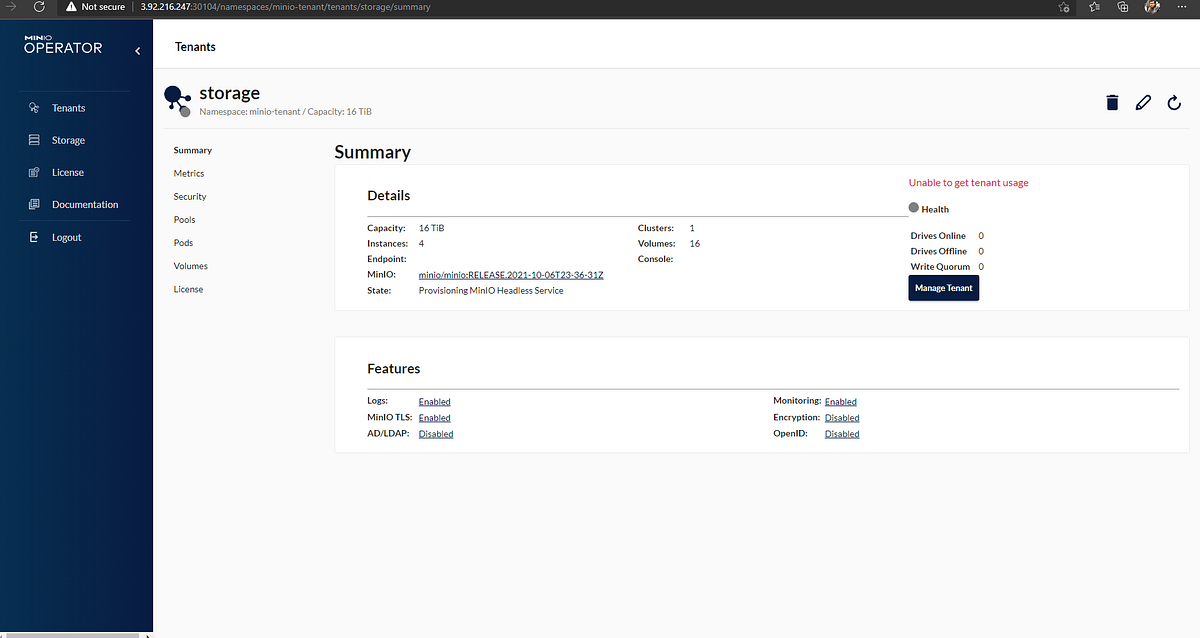
Task: View the Security tab
Action: point(189,196)
